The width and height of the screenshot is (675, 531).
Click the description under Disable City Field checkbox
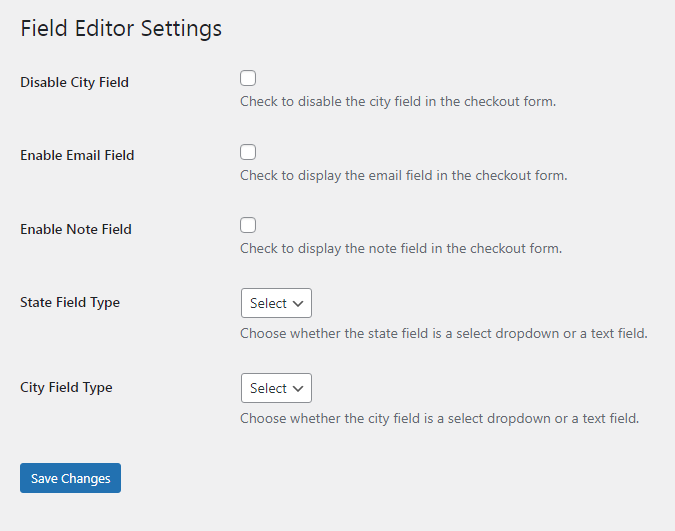coord(397,102)
